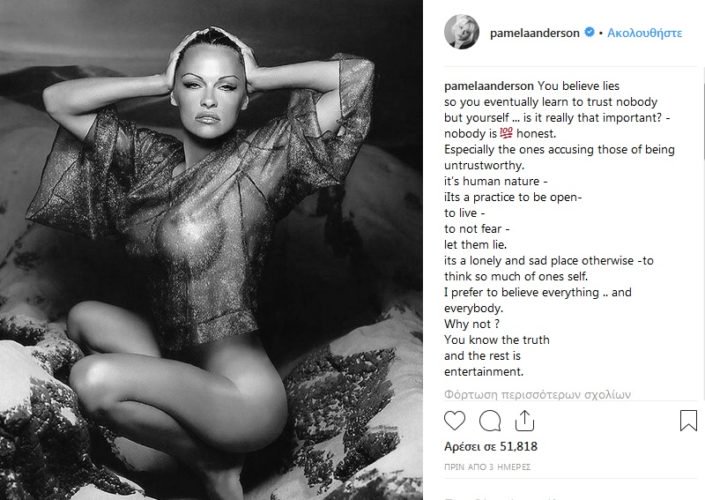The image size is (705, 500).
Task: Follow the account via Ακολουθήστε
Action: [x=645, y=33]
